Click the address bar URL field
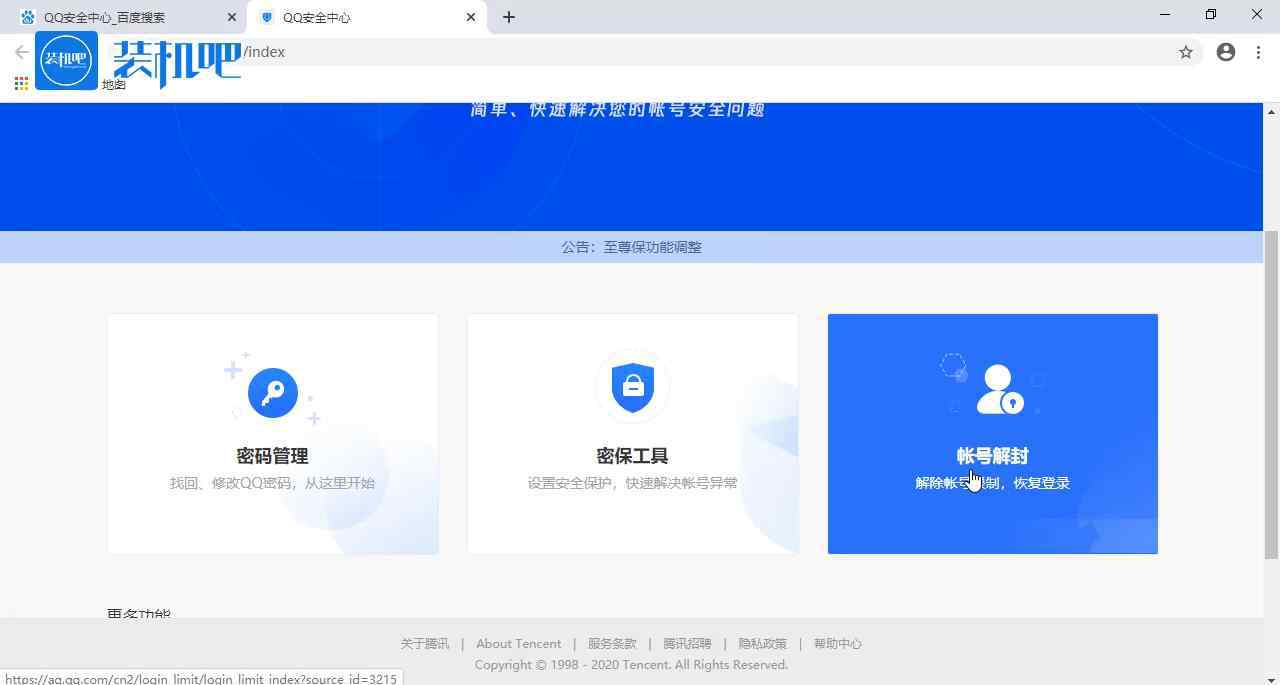1280x685 pixels. (640, 52)
